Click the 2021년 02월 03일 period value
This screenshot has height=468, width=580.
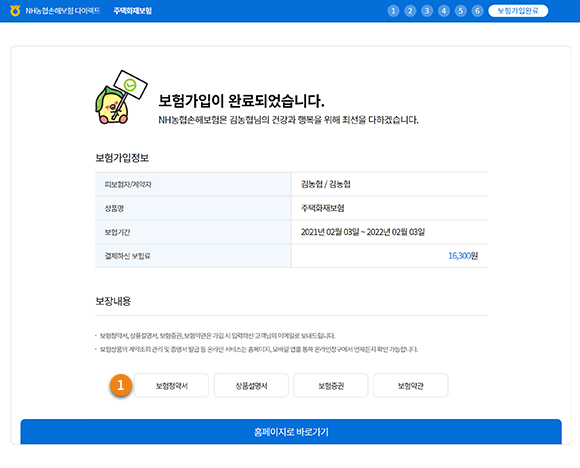pyautogui.click(x=363, y=232)
